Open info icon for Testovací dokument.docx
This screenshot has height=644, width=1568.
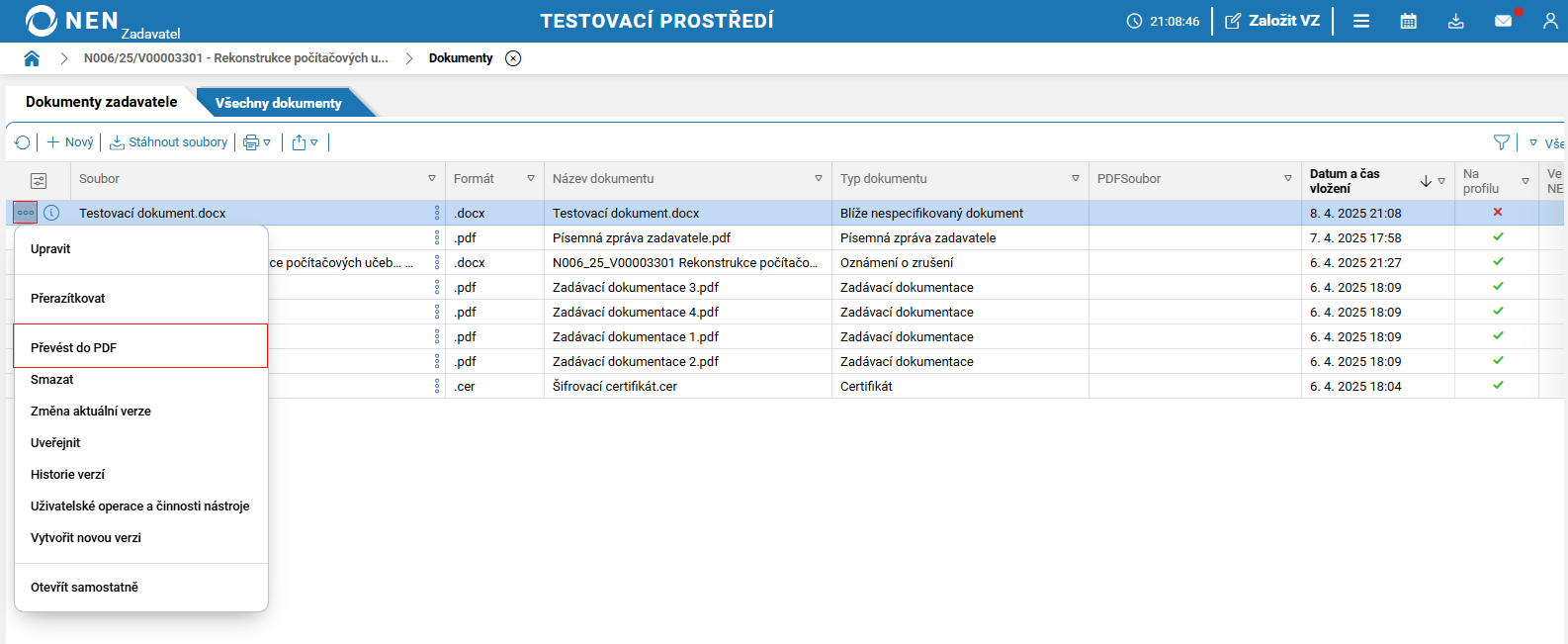click(51, 213)
